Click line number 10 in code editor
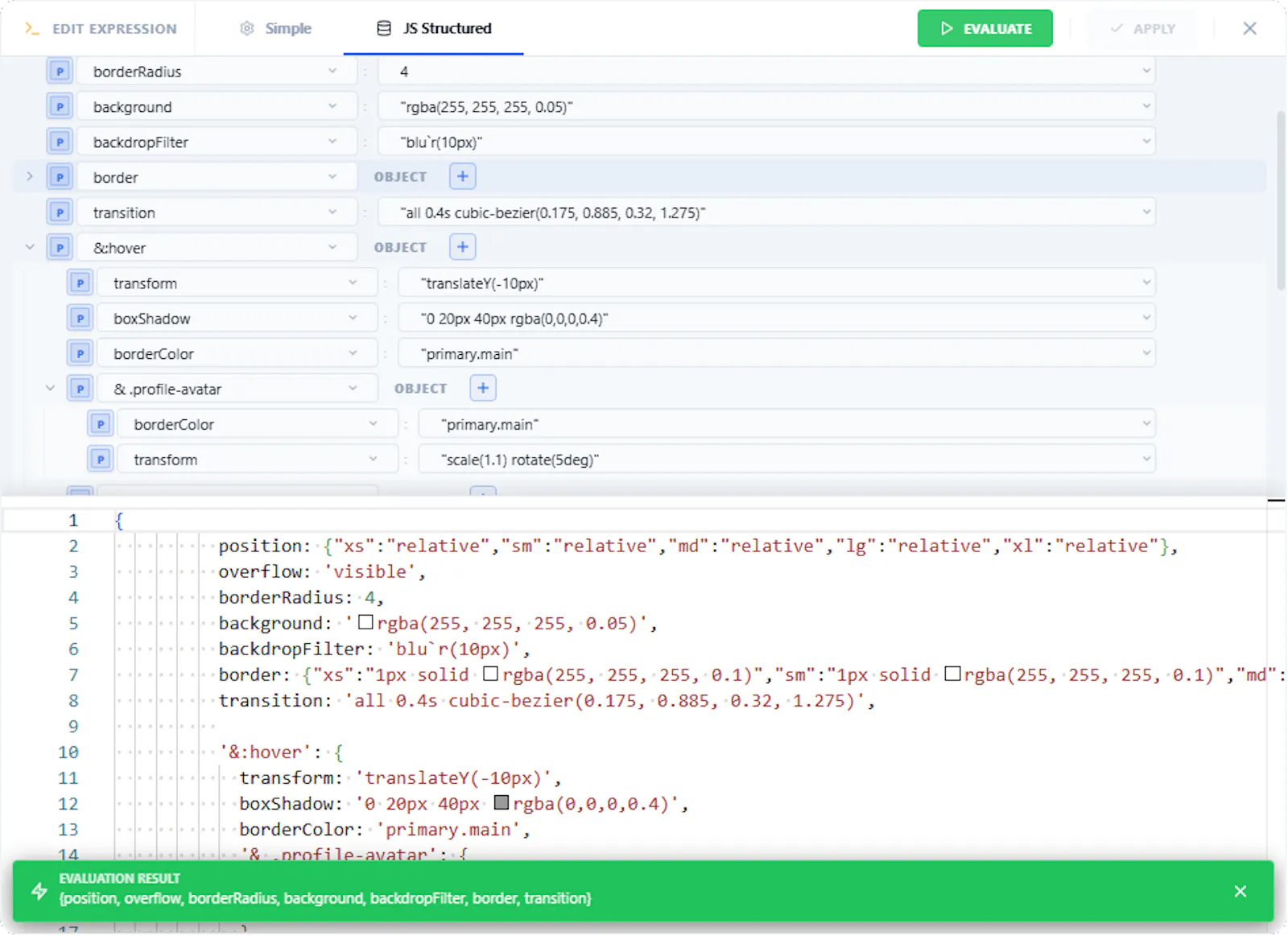The height and width of the screenshot is (936, 1288). pyautogui.click(x=68, y=752)
